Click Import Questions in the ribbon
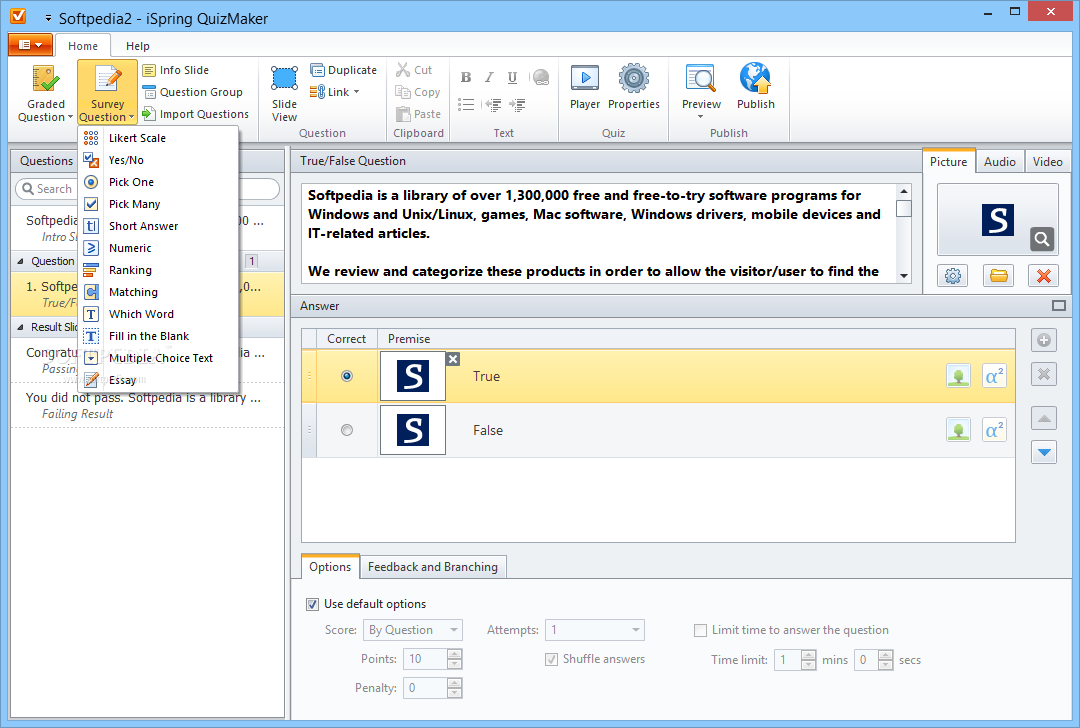Viewport: 1080px width, 728px height. (x=196, y=114)
